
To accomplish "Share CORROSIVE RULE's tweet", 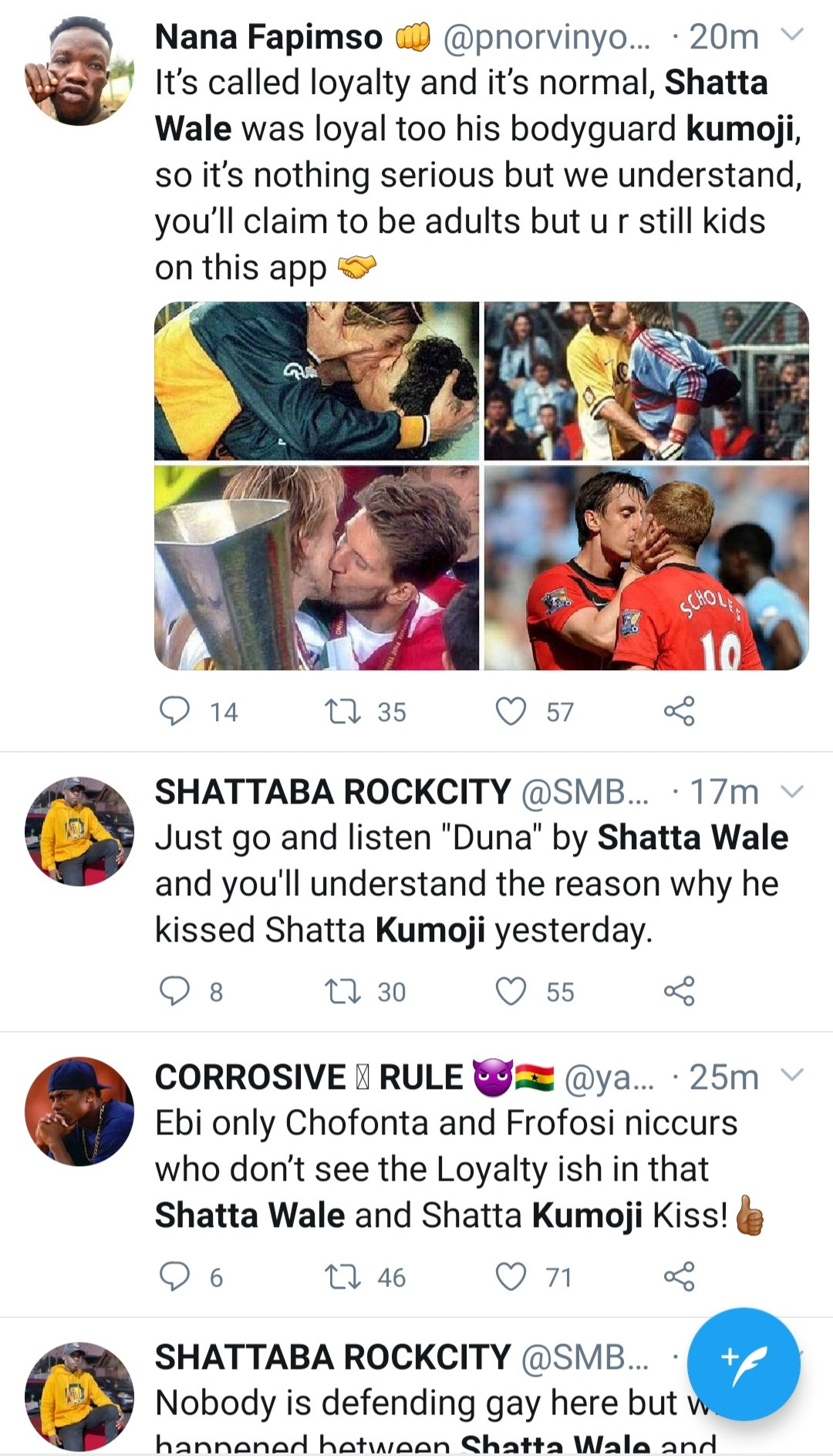I will point(679,1276).
